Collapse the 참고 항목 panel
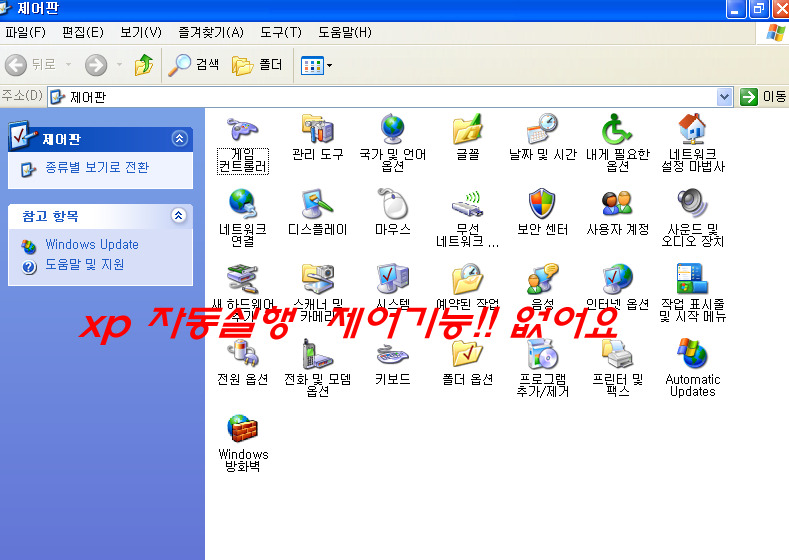Viewport: 789px width, 560px height. 179,215
